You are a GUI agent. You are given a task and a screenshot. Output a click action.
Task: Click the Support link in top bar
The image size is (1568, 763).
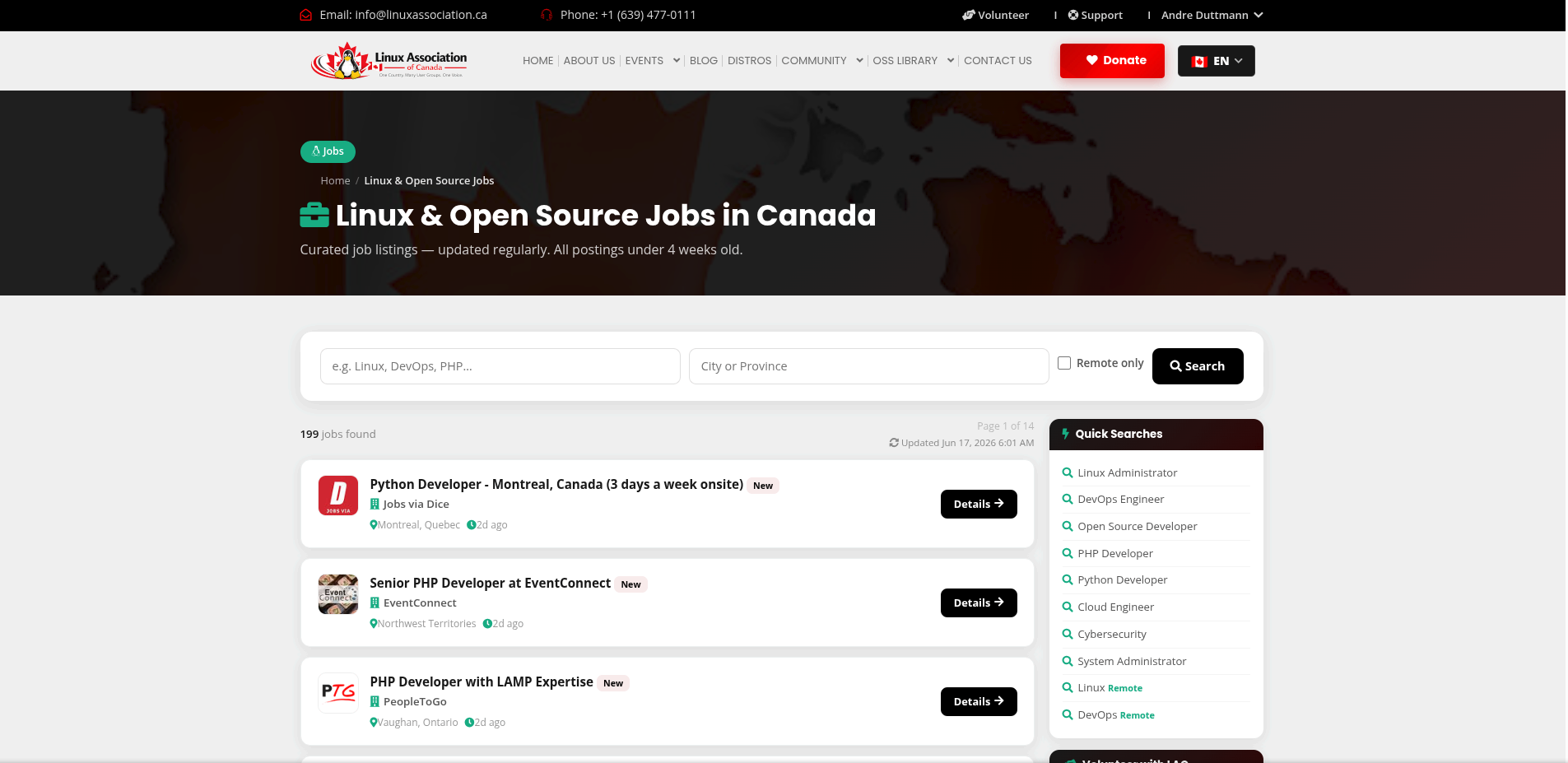point(1096,15)
